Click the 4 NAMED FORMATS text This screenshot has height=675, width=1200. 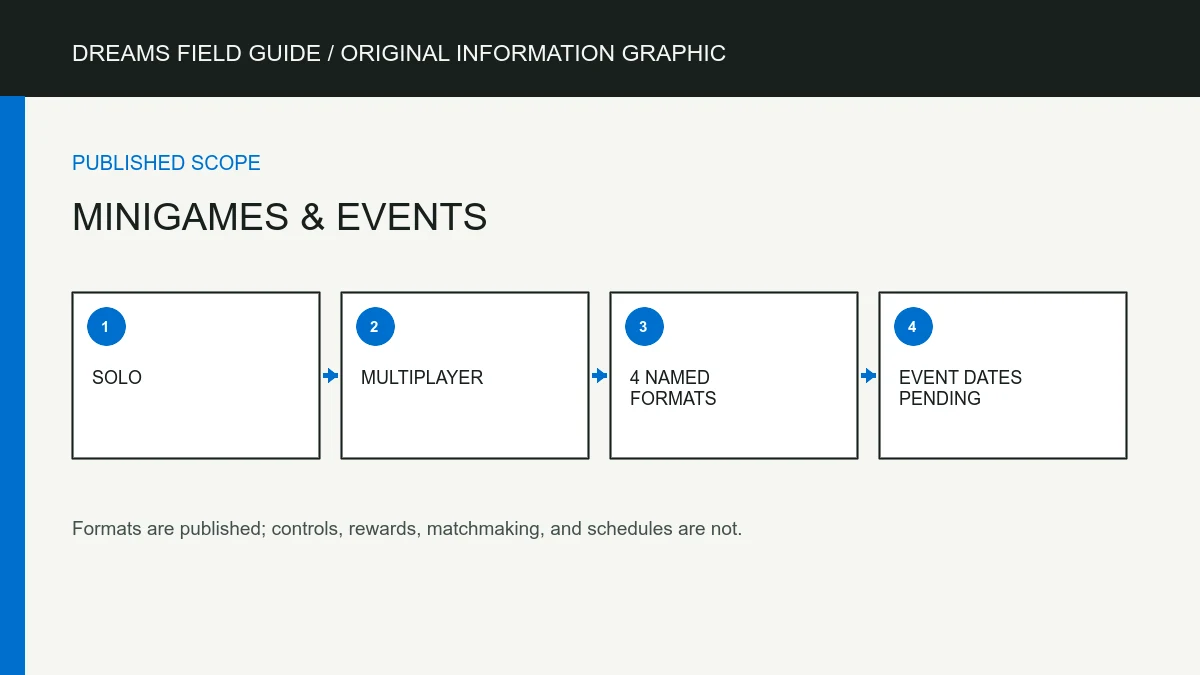click(673, 388)
